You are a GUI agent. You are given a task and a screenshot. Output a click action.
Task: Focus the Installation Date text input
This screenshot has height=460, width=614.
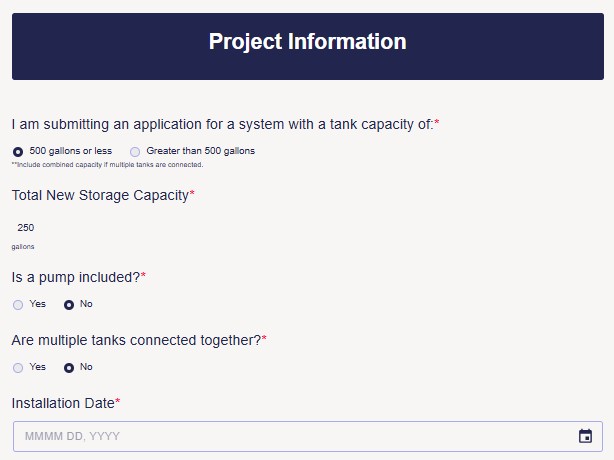pyautogui.click(x=290, y=436)
